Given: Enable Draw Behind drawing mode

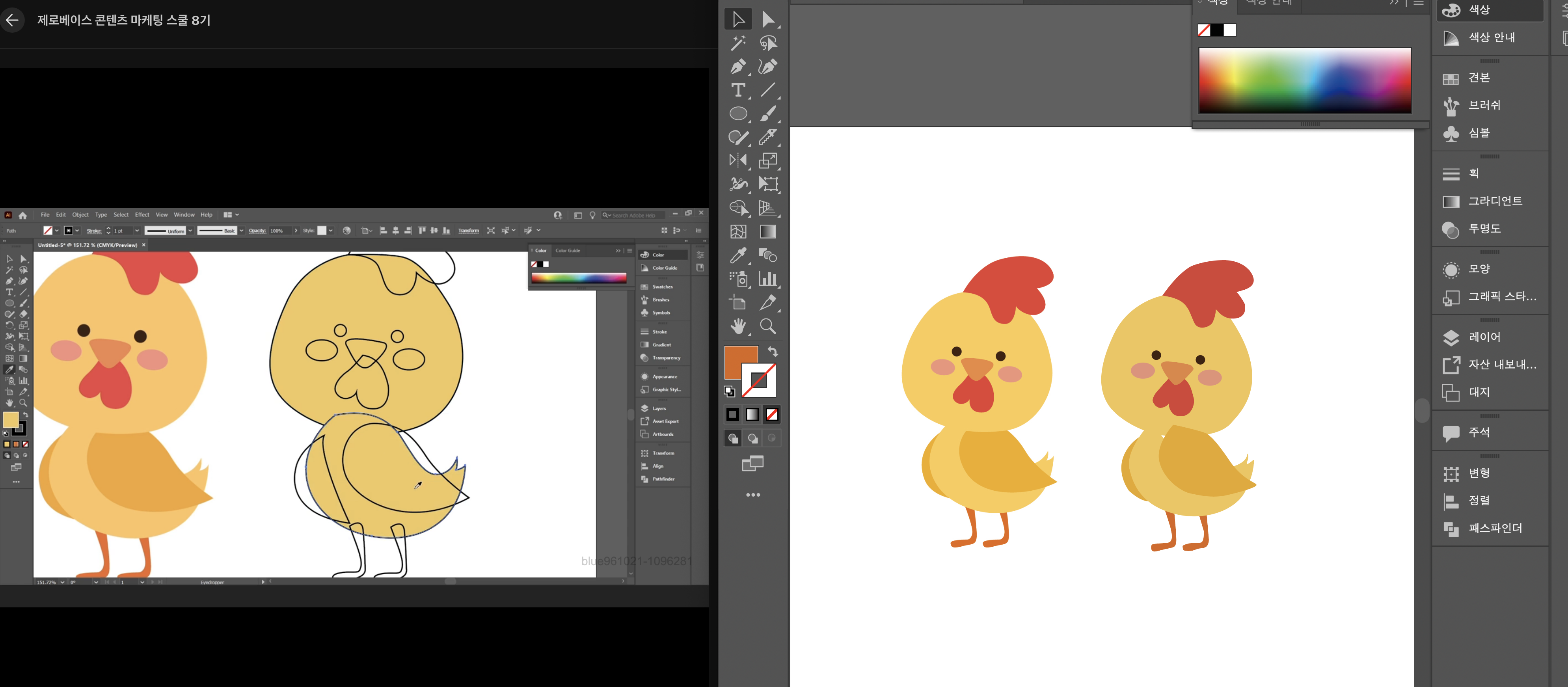Looking at the screenshot, I should 753,438.
